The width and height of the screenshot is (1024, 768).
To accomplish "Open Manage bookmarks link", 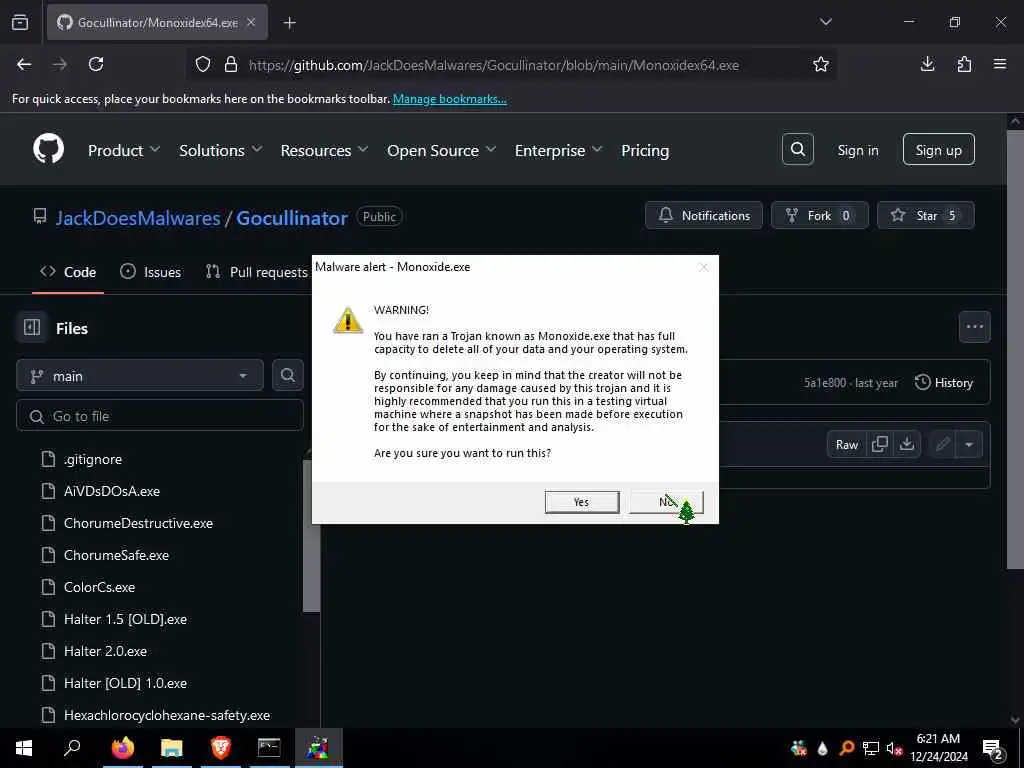I will click(449, 99).
